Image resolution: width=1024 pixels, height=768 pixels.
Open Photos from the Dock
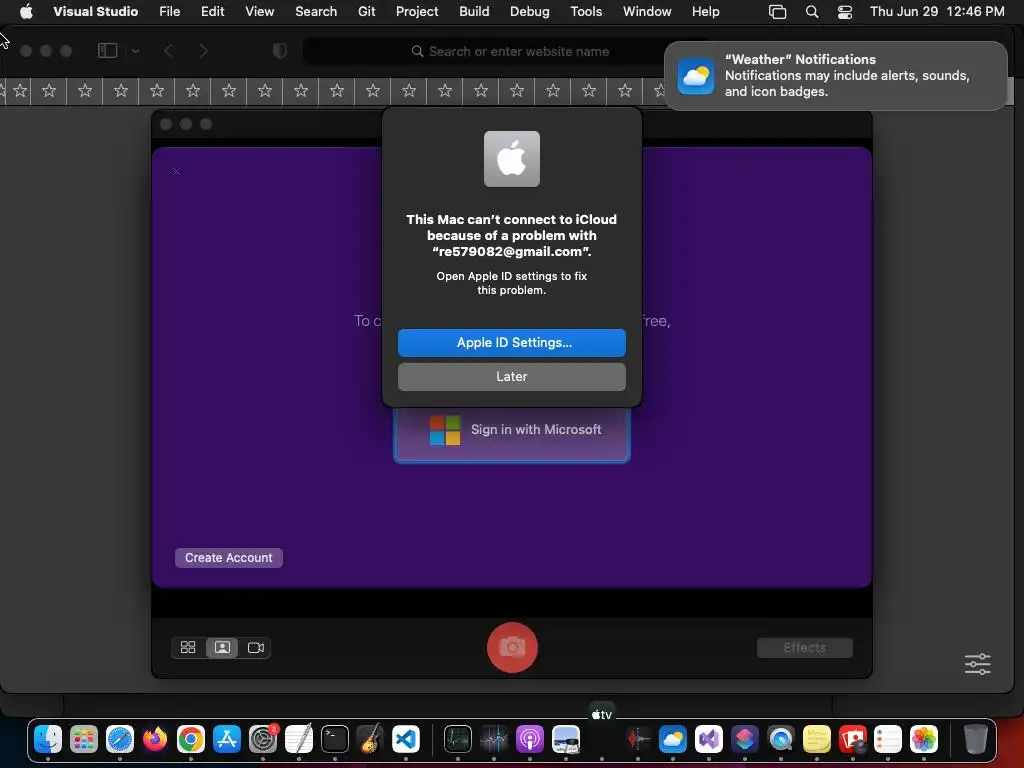pyautogui.click(x=923, y=739)
